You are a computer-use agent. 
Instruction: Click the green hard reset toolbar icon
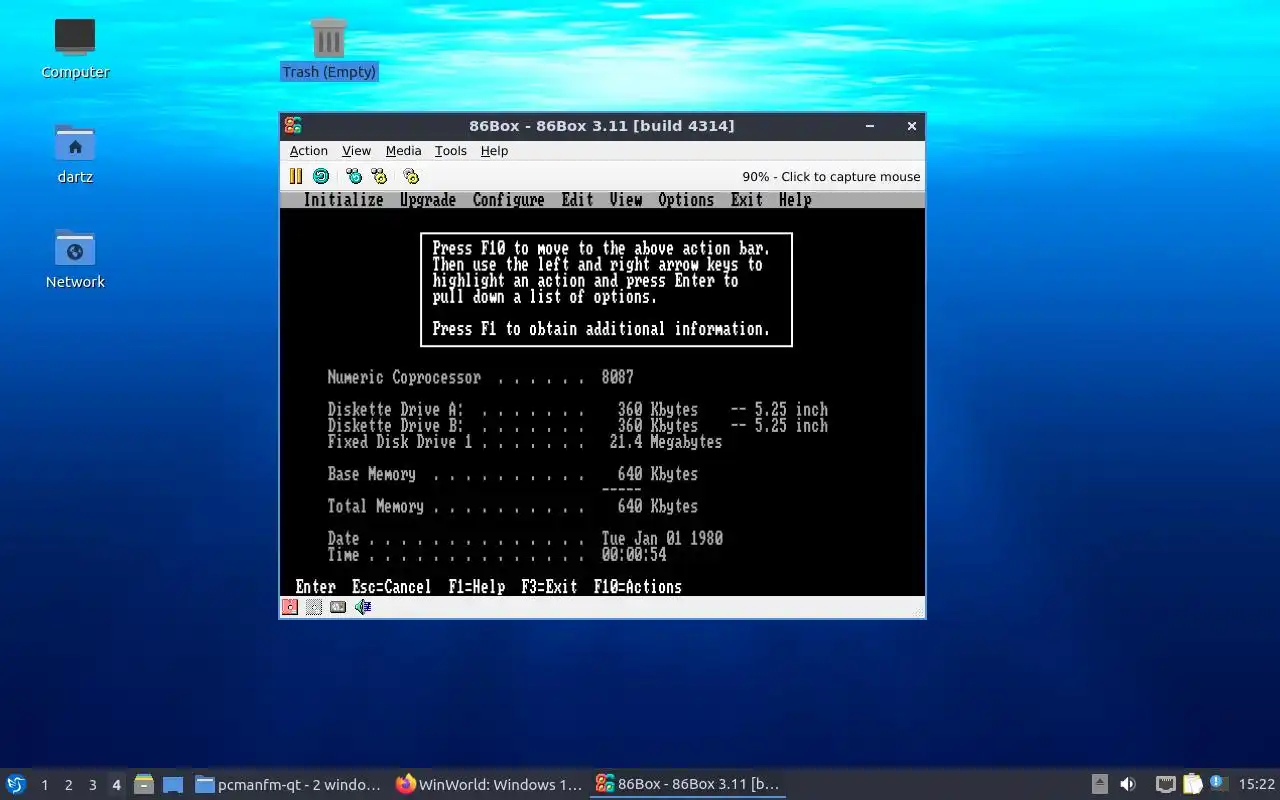(321, 176)
